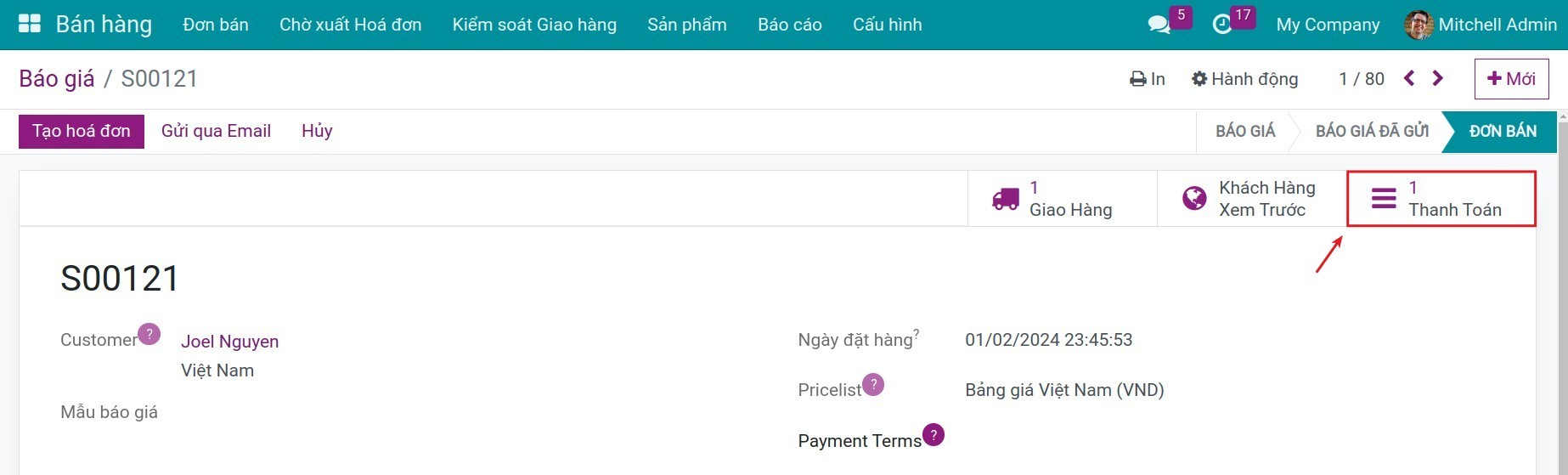
Task: Open the 1 Giao Hàng smart button
Action: (1063, 199)
